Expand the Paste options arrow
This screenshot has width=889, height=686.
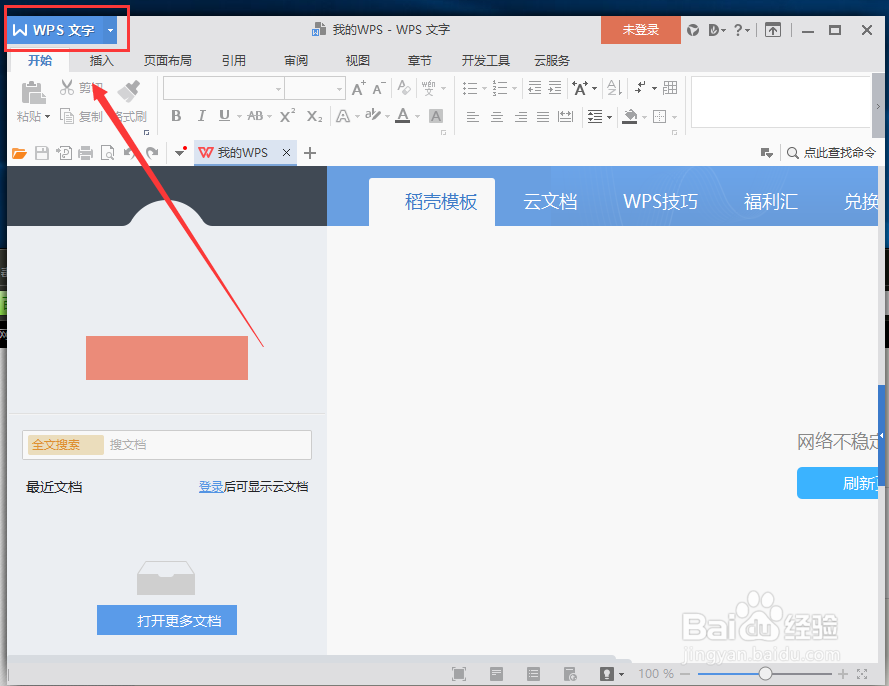pyautogui.click(x=48, y=117)
